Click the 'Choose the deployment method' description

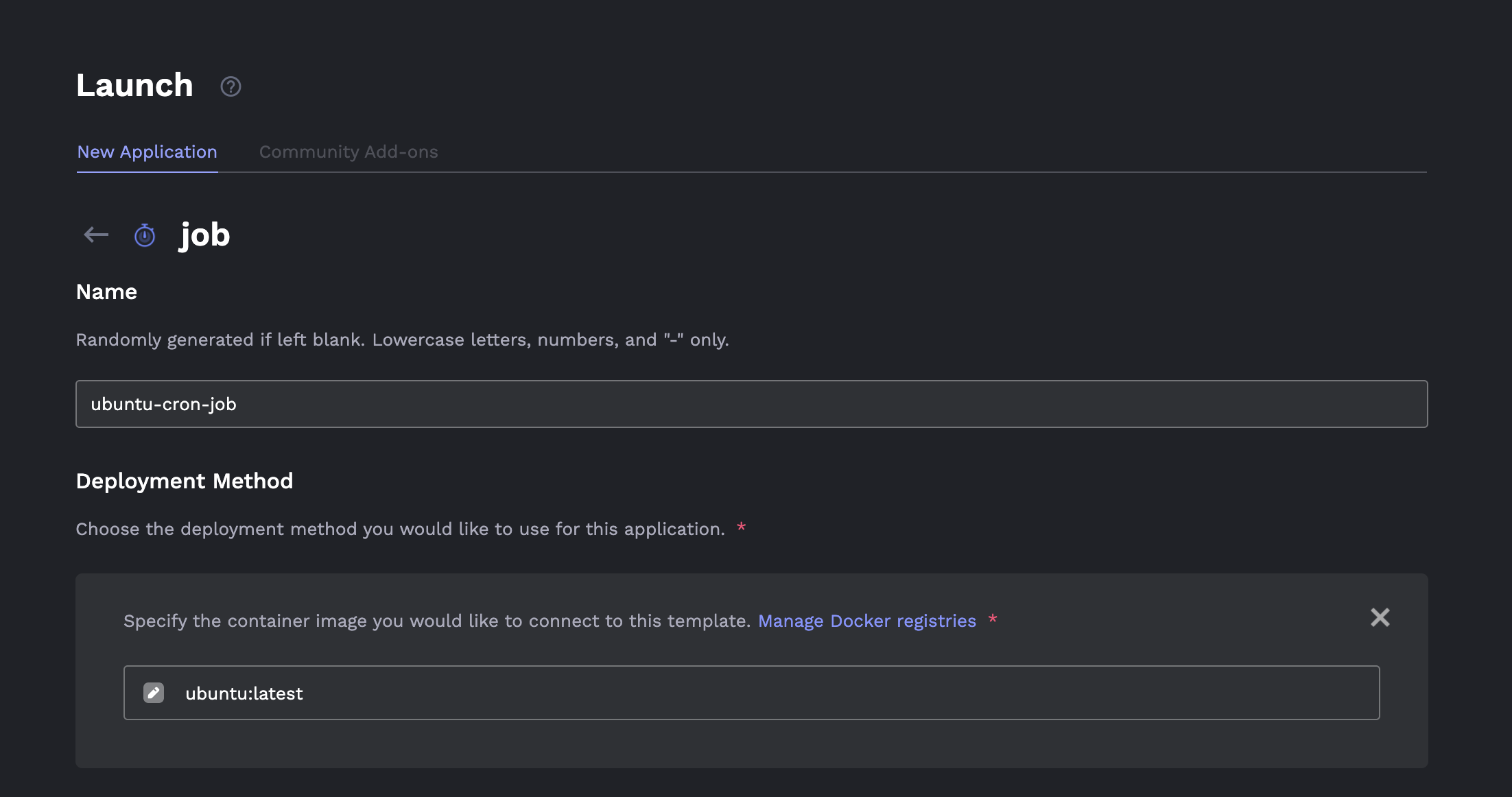pyautogui.click(x=401, y=529)
